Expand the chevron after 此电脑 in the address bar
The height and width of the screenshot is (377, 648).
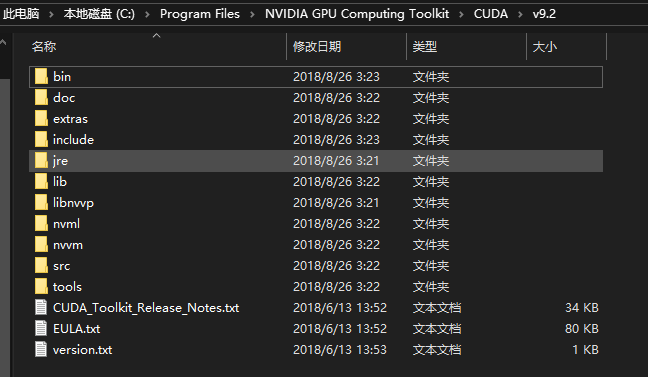(51, 14)
